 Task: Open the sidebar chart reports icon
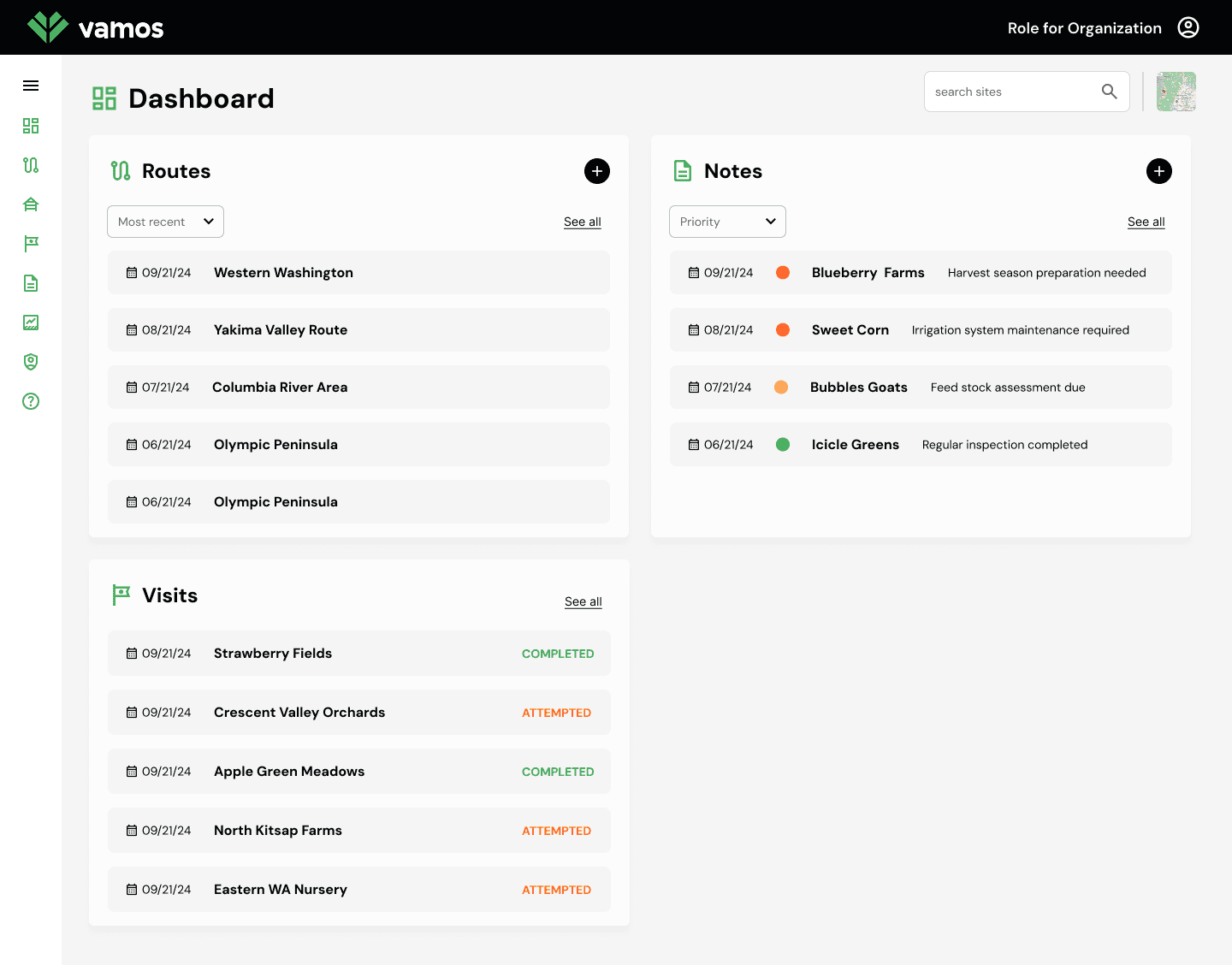pyautogui.click(x=31, y=323)
